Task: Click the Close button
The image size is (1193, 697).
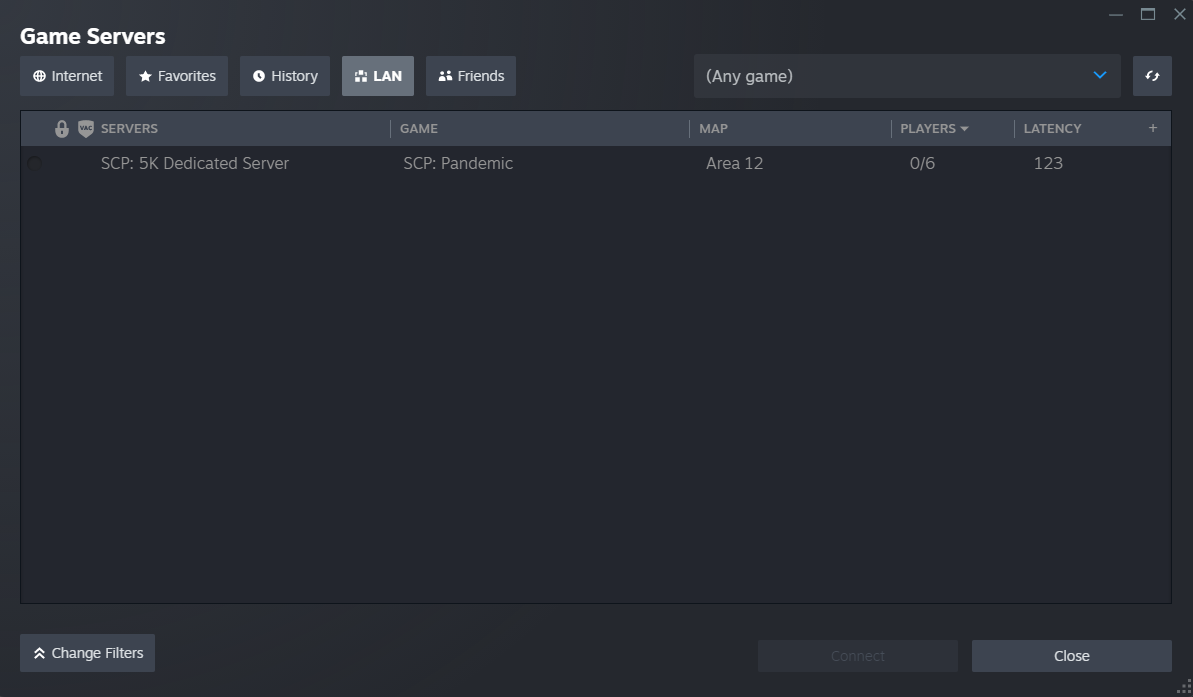Action: (1071, 656)
